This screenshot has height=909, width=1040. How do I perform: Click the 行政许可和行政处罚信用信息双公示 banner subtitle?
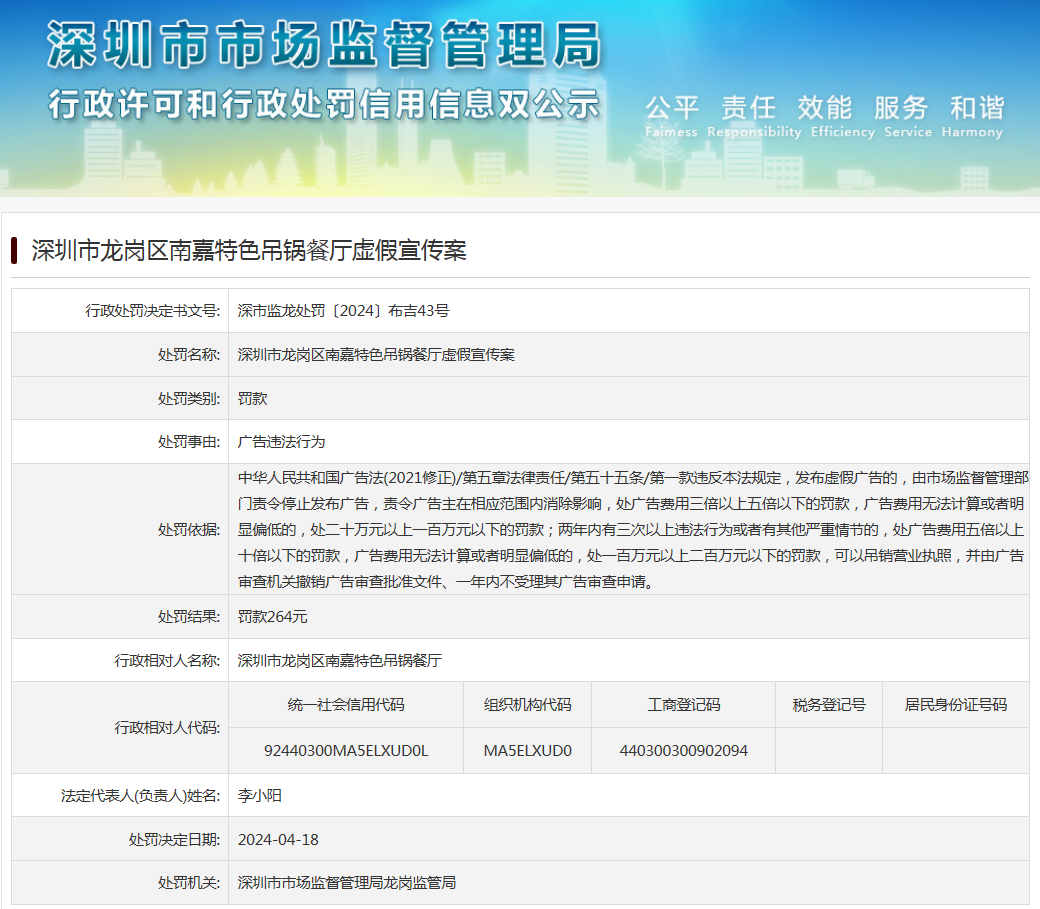point(324,104)
